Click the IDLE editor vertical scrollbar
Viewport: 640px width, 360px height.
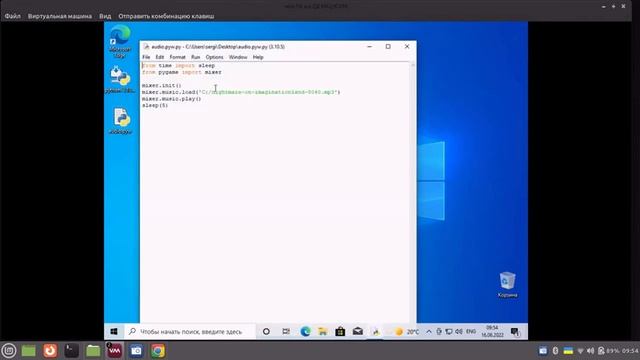[413, 192]
